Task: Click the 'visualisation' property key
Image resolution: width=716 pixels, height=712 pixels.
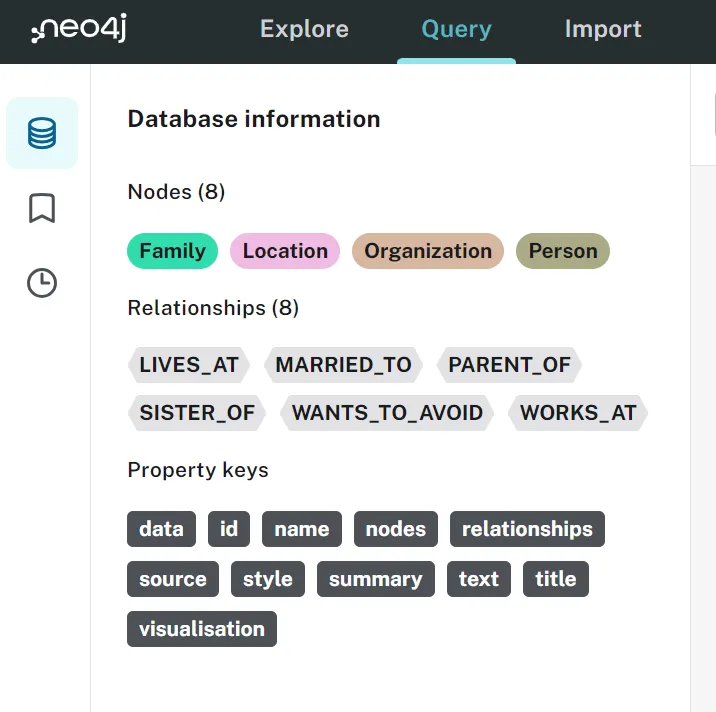Action: [202, 629]
